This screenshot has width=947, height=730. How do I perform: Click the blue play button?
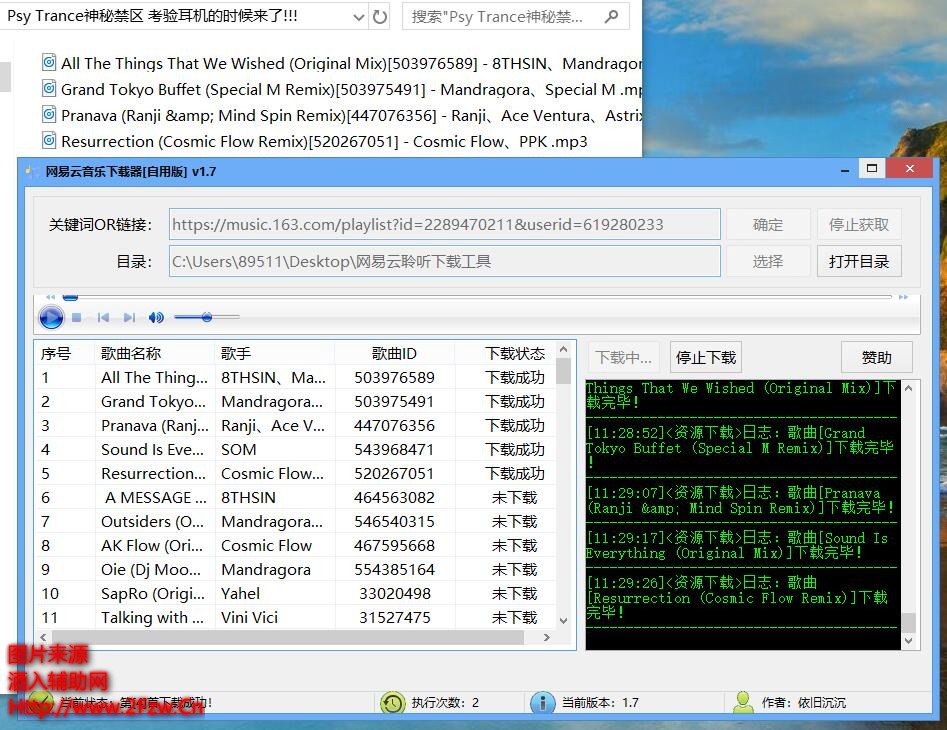(51, 317)
